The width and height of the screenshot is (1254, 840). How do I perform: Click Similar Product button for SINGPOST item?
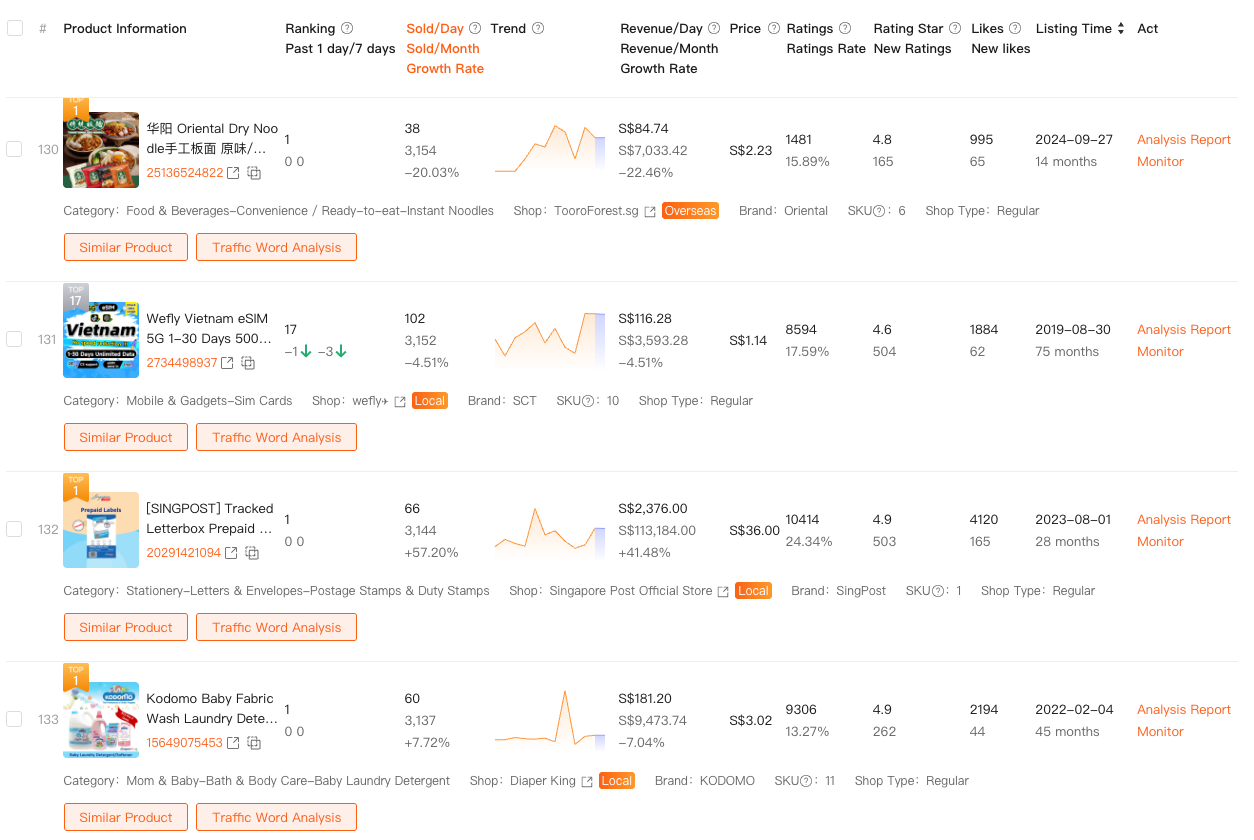click(126, 627)
